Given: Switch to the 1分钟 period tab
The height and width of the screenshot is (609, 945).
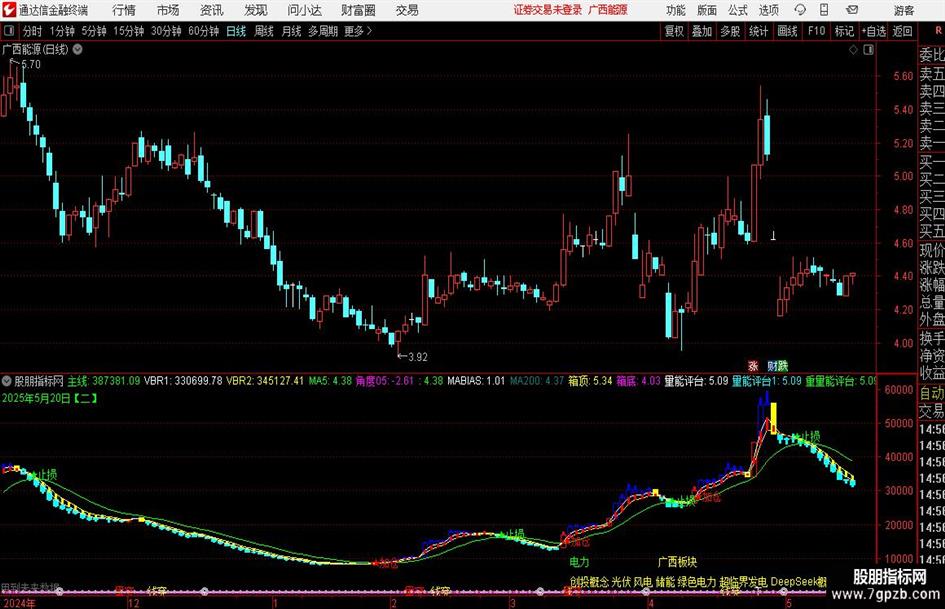Looking at the screenshot, I should [62, 31].
